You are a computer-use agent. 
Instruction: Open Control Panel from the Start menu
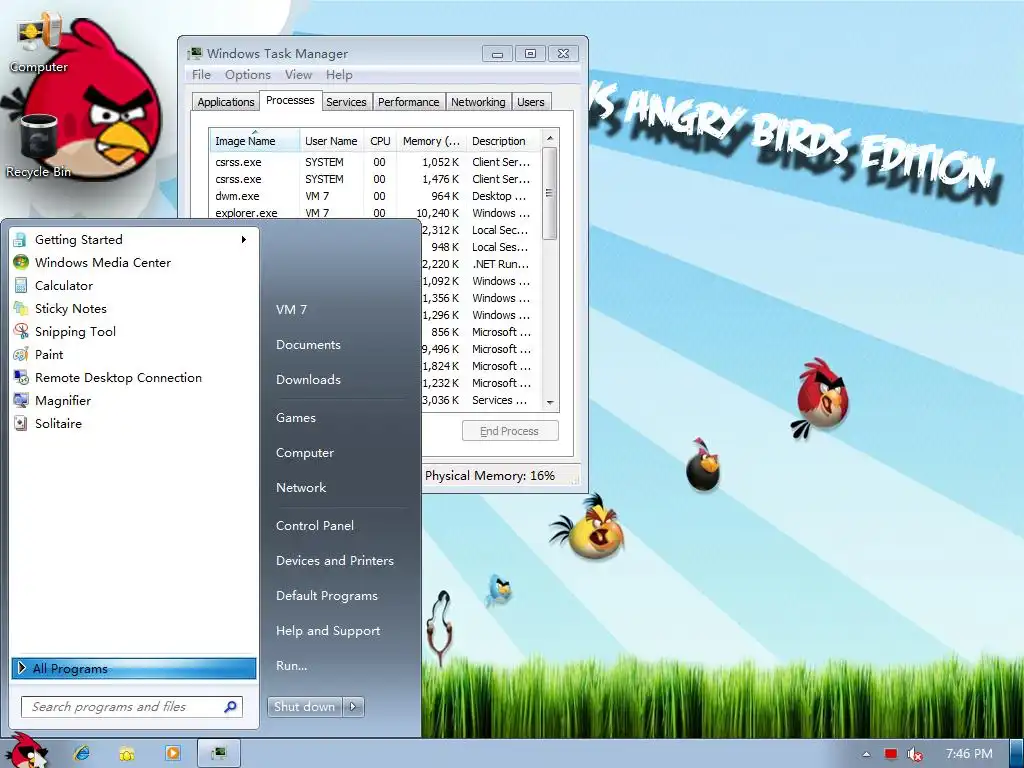point(315,526)
